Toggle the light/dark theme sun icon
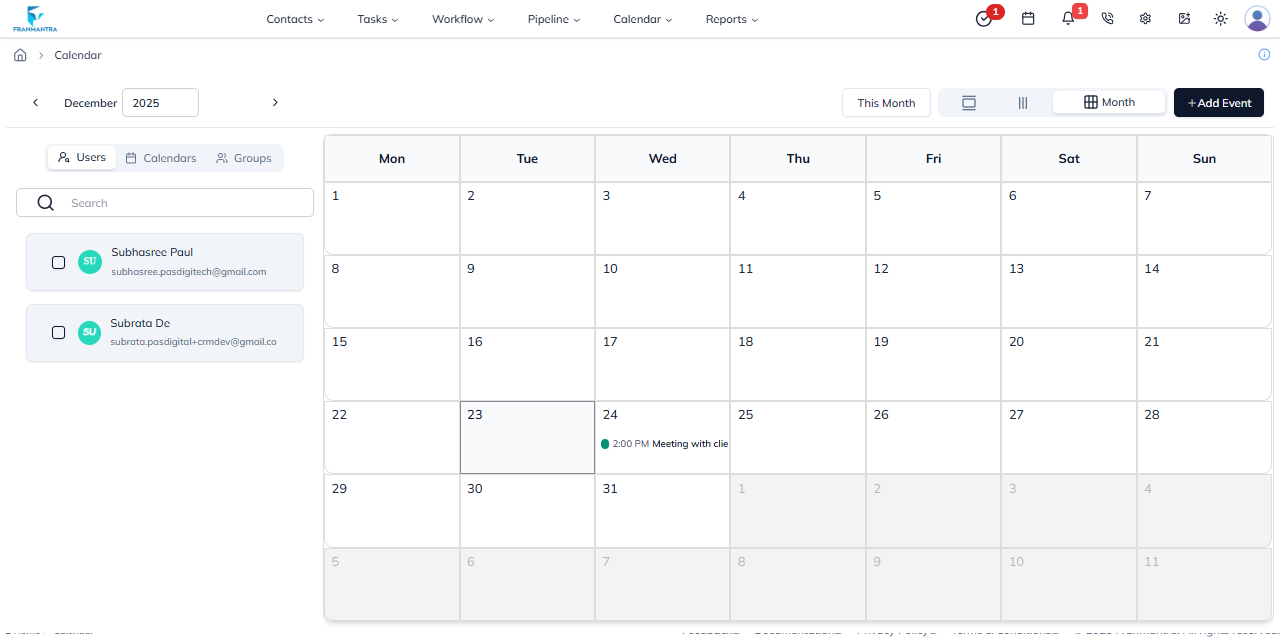Screen dimensions: 1280x640 point(1220,19)
